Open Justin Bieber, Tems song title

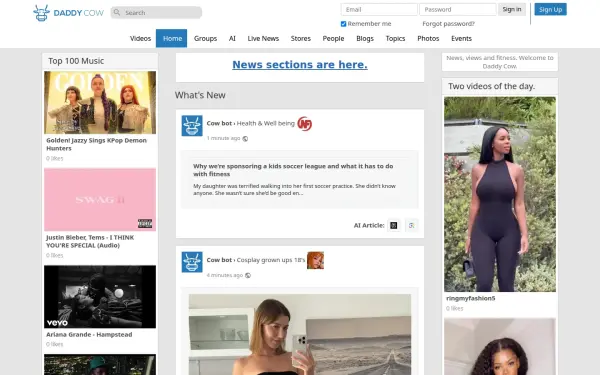click(90, 241)
